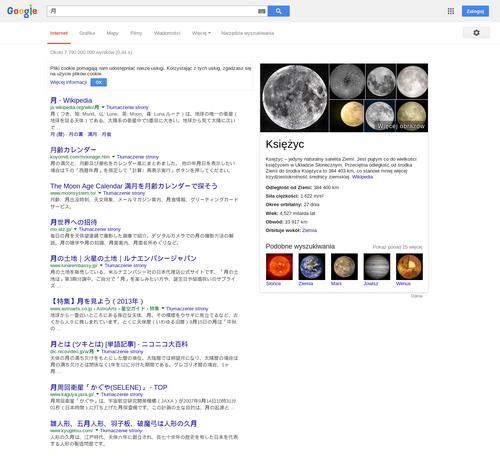Open the Ziemia link under Orbituje wokół
Image resolution: width=500 pixels, height=456 pixels.
[309, 230]
